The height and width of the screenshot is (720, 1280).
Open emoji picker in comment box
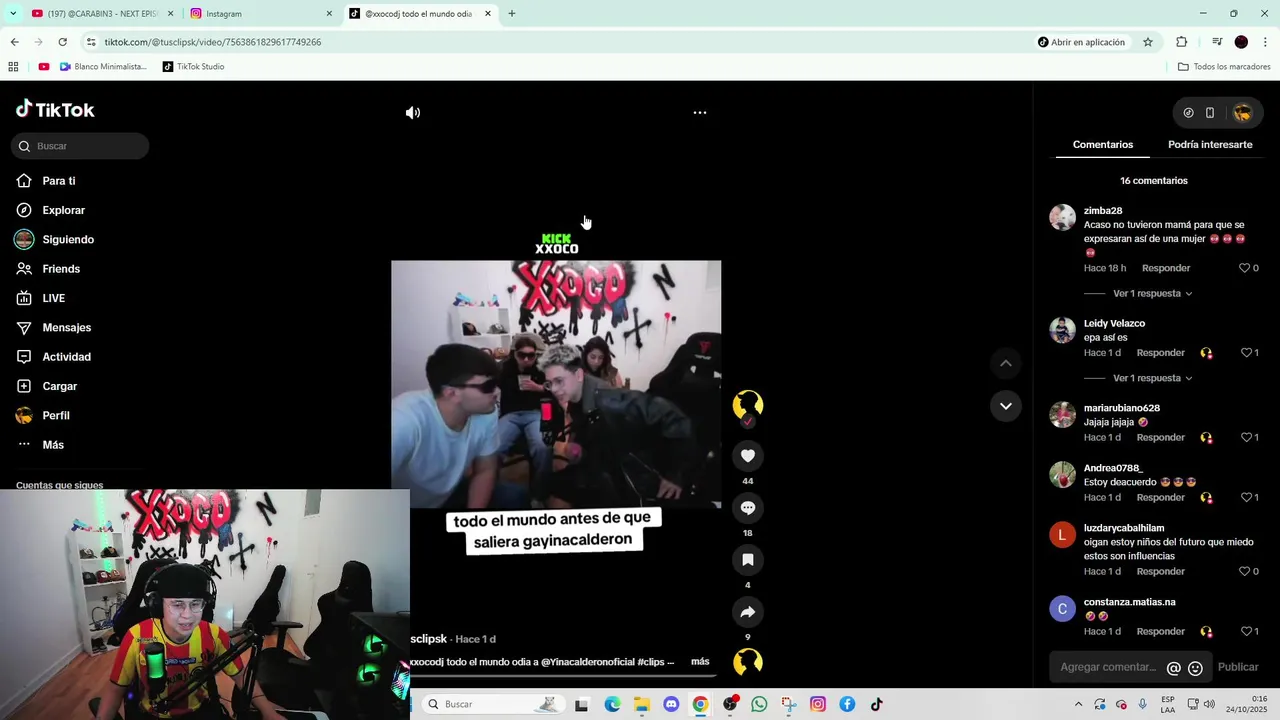(1195, 668)
